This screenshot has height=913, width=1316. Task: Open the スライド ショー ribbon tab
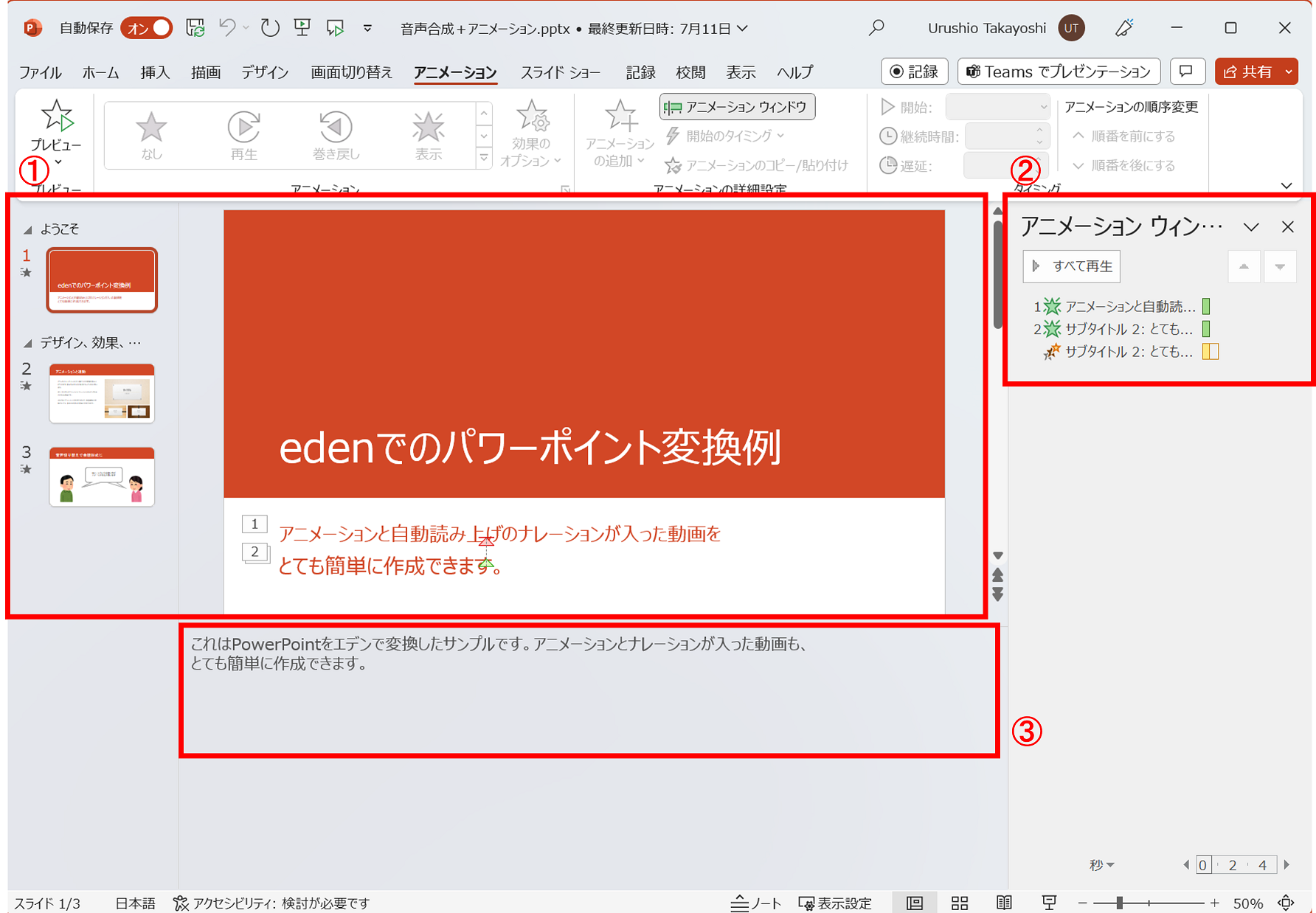tap(560, 72)
